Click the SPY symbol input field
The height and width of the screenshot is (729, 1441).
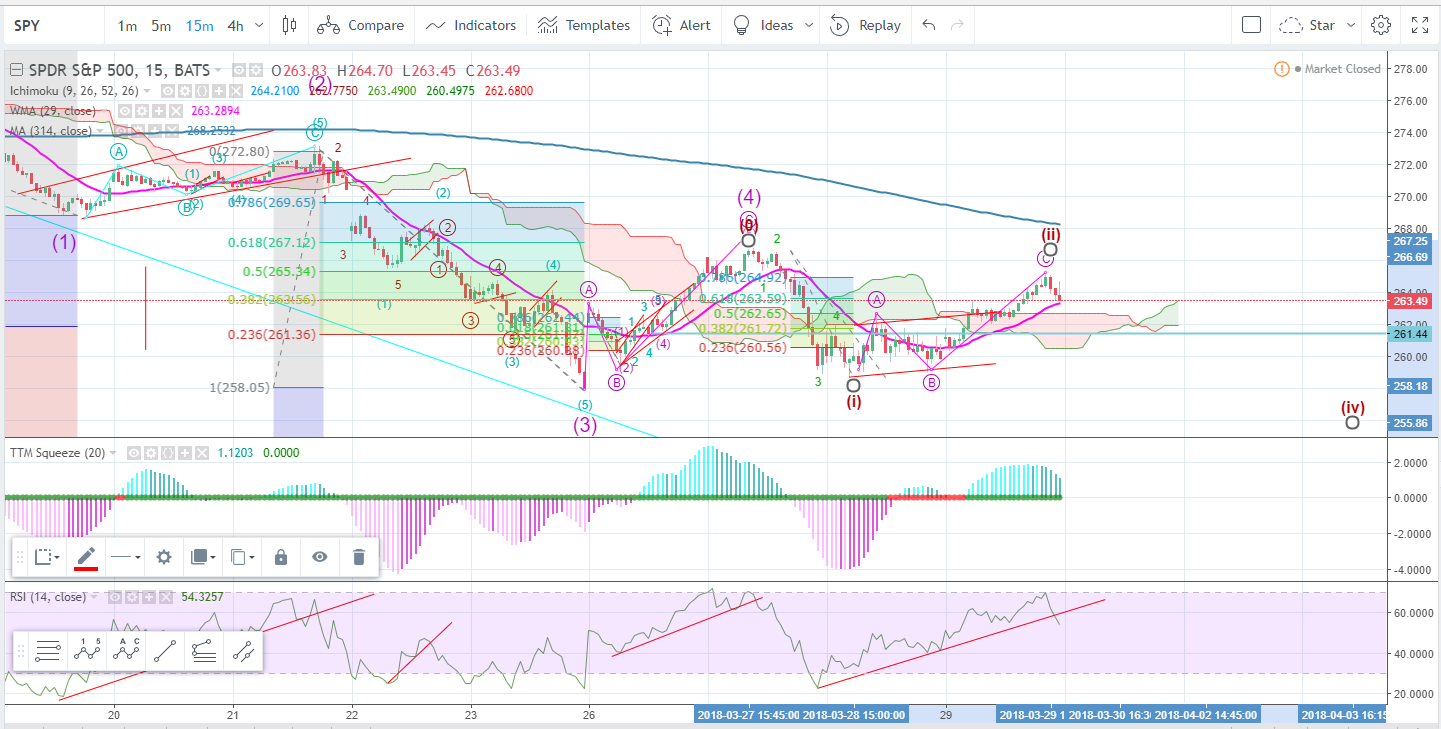pos(52,25)
